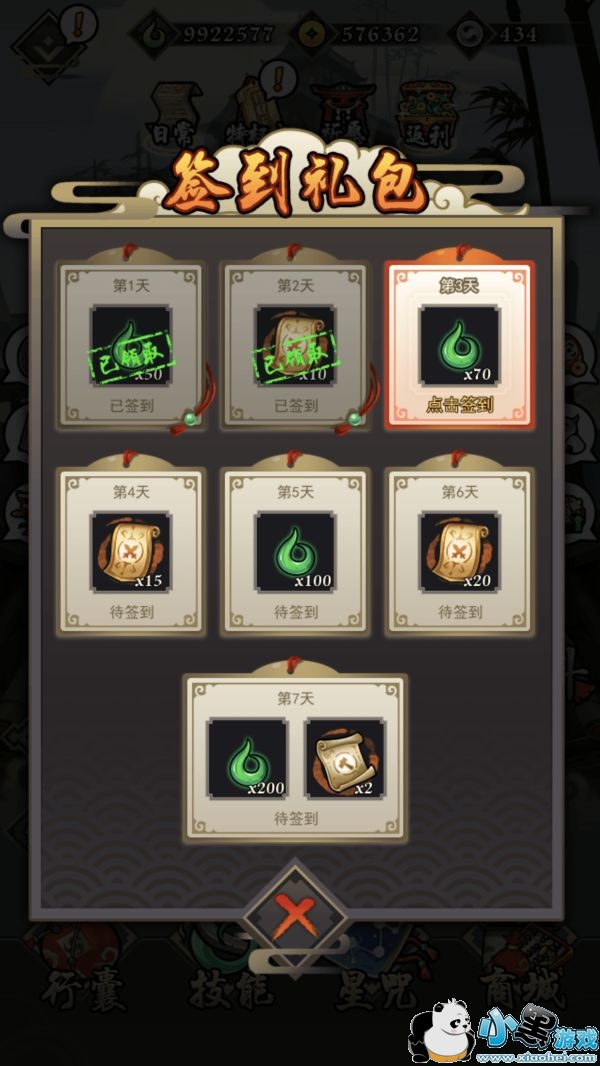Tap the 待签到 label on Day 4
600x1066 pixels.
point(131,612)
